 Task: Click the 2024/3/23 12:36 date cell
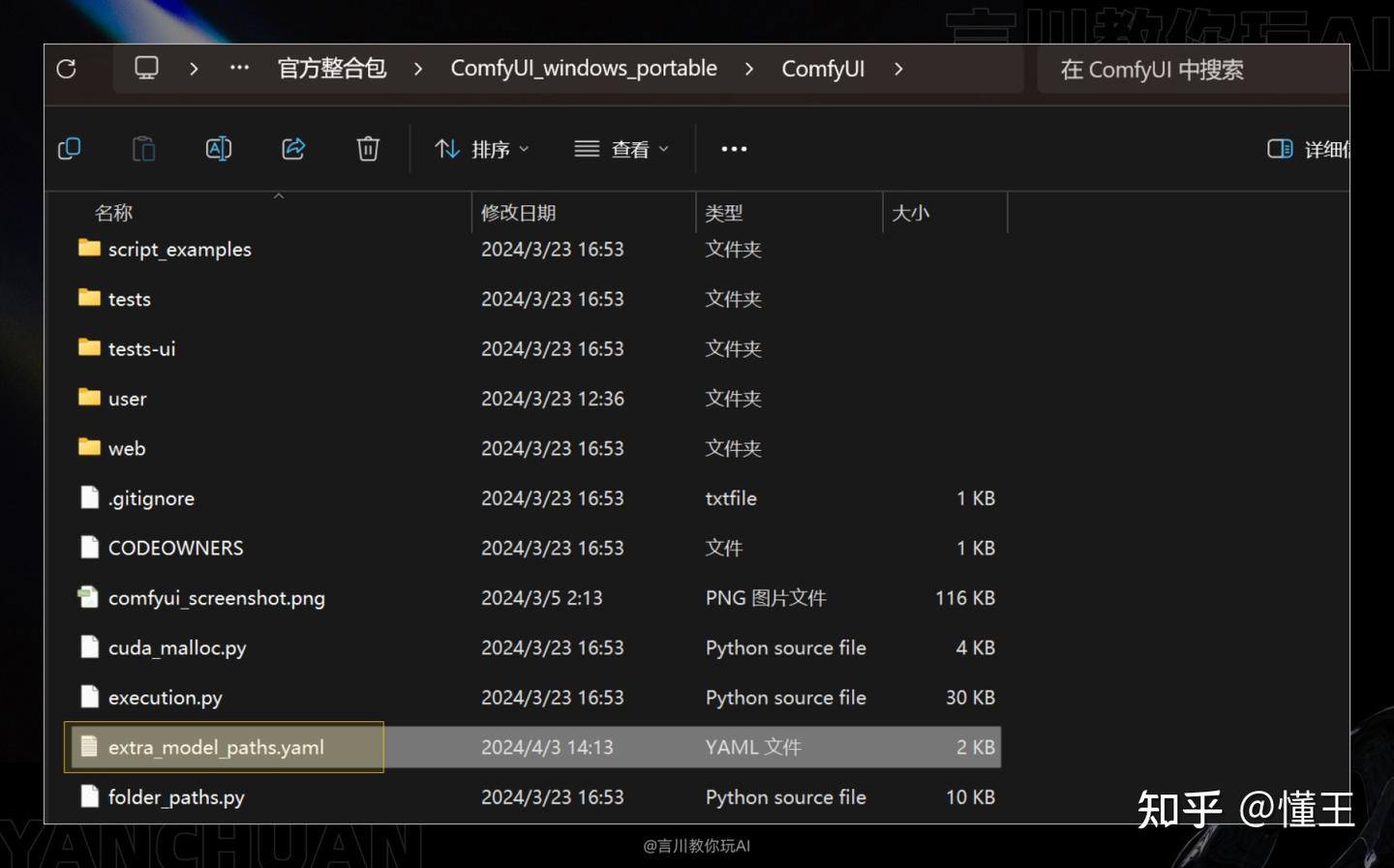(x=553, y=399)
